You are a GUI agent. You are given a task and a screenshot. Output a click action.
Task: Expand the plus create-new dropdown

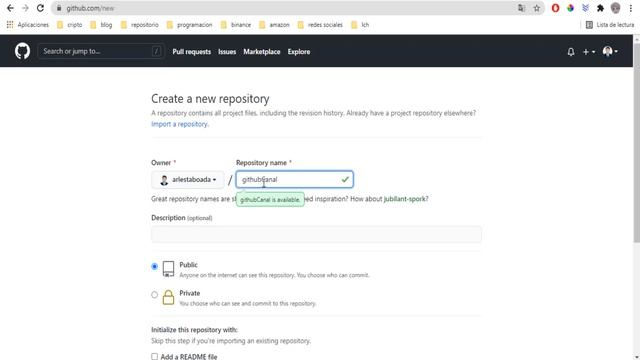coord(589,52)
